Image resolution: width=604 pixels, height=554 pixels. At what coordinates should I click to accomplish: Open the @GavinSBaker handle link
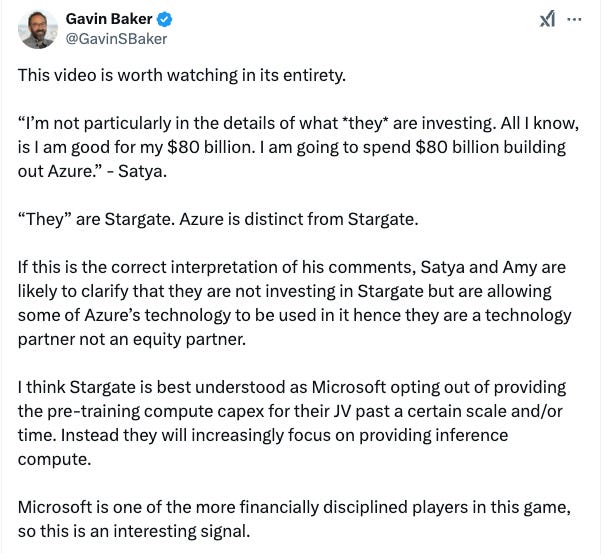pos(116,39)
